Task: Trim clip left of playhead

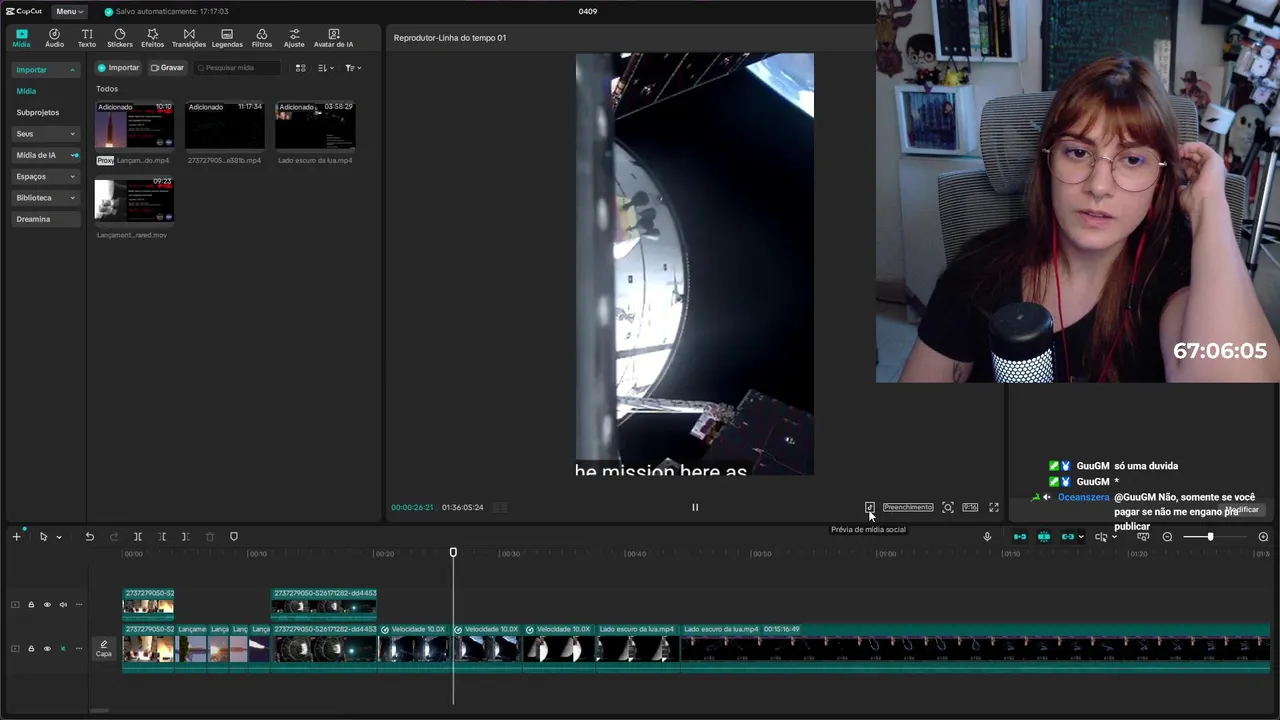Action: pyautogui.click(x=162, y=537)
